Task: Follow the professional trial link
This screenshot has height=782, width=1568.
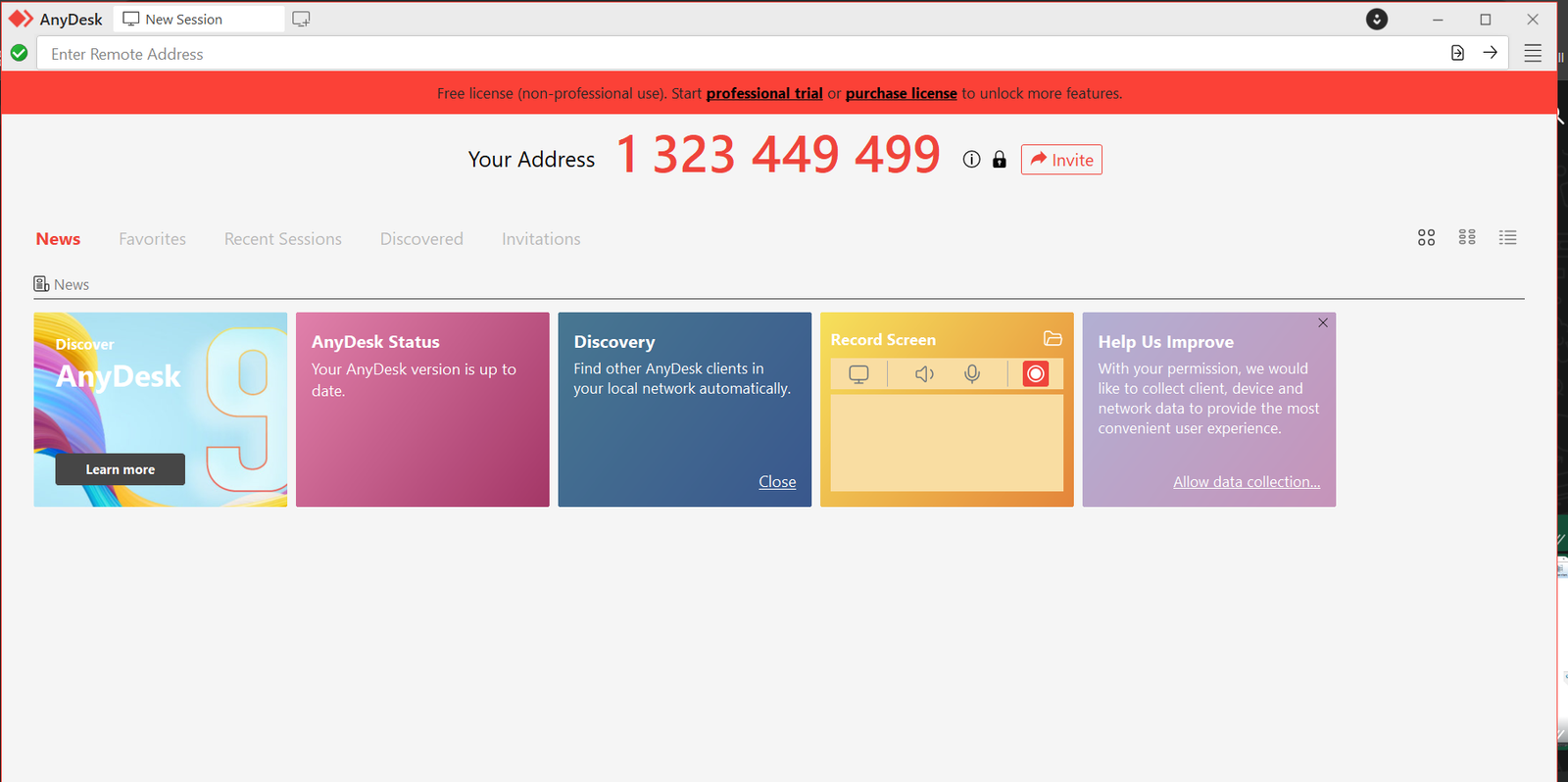Action: coord(763,93)
